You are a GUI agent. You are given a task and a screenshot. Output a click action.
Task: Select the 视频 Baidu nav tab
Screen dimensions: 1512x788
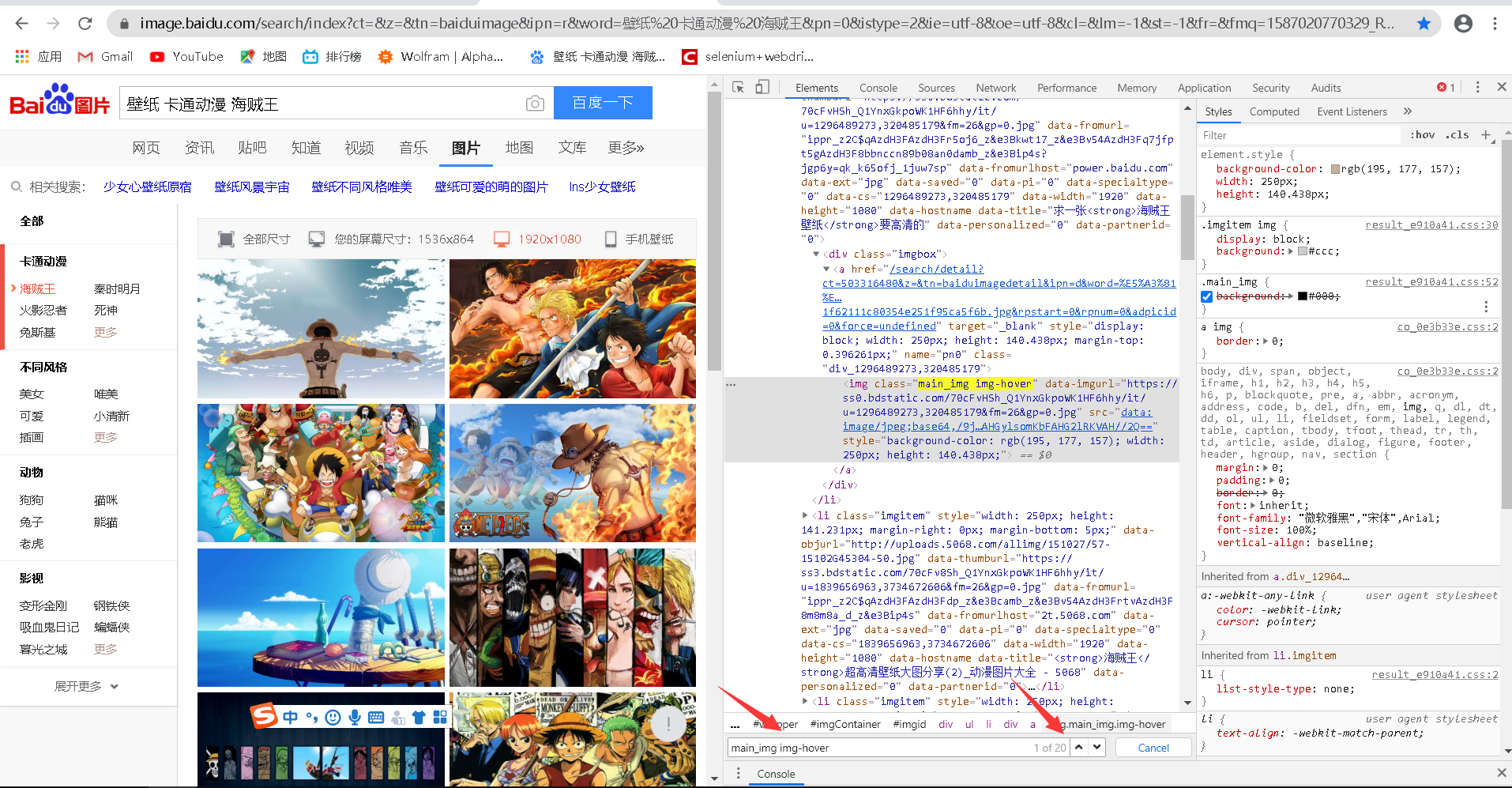click(x=359, y=148)
